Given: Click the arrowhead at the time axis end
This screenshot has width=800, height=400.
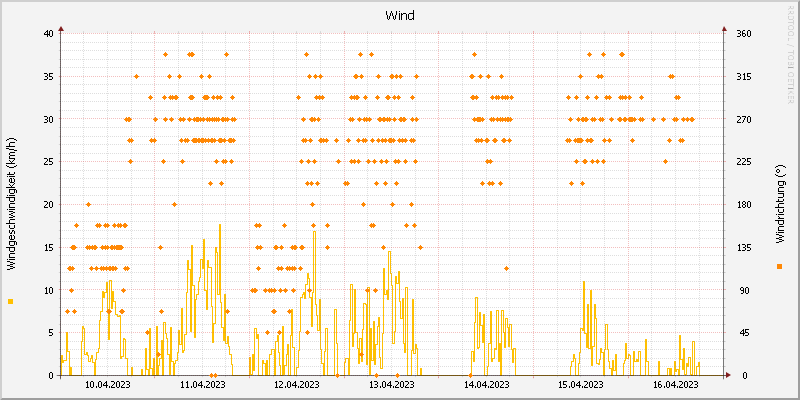Looking at the screenshot, I should pos(728,375).
